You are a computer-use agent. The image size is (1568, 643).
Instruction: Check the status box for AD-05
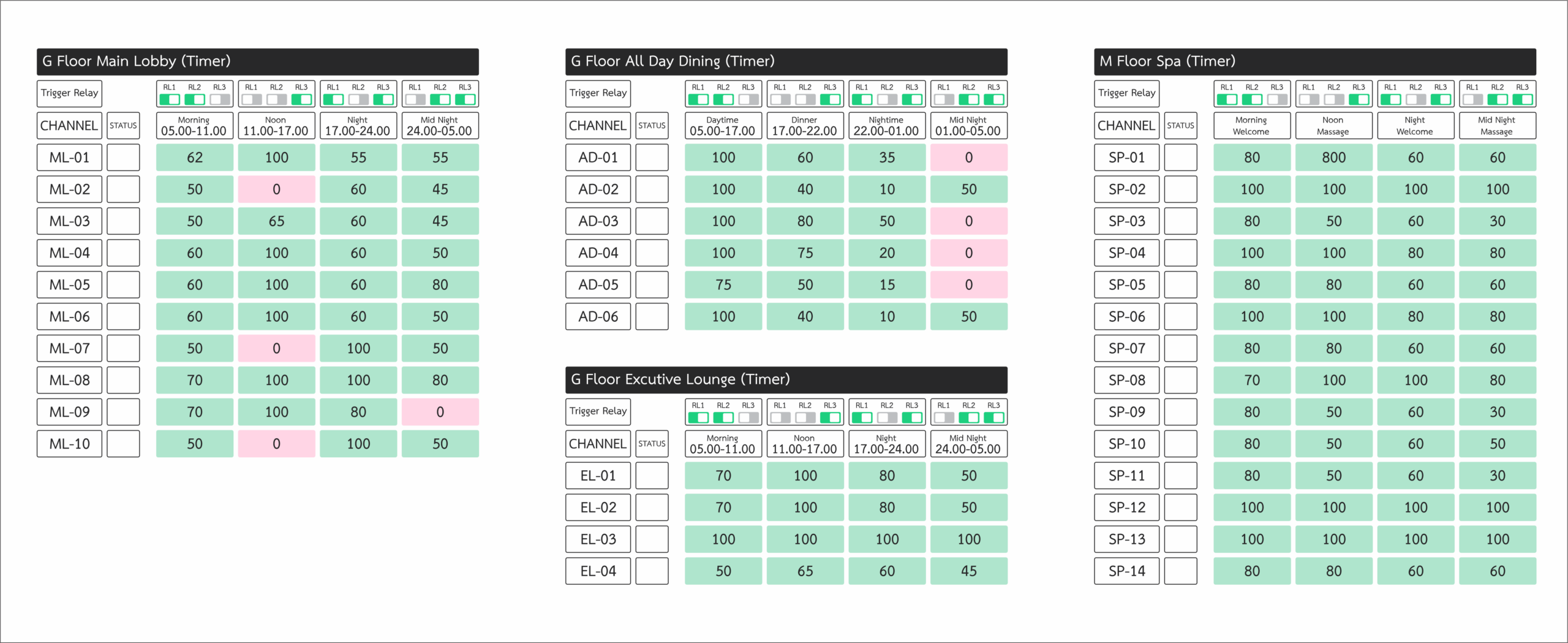(652, 285)
